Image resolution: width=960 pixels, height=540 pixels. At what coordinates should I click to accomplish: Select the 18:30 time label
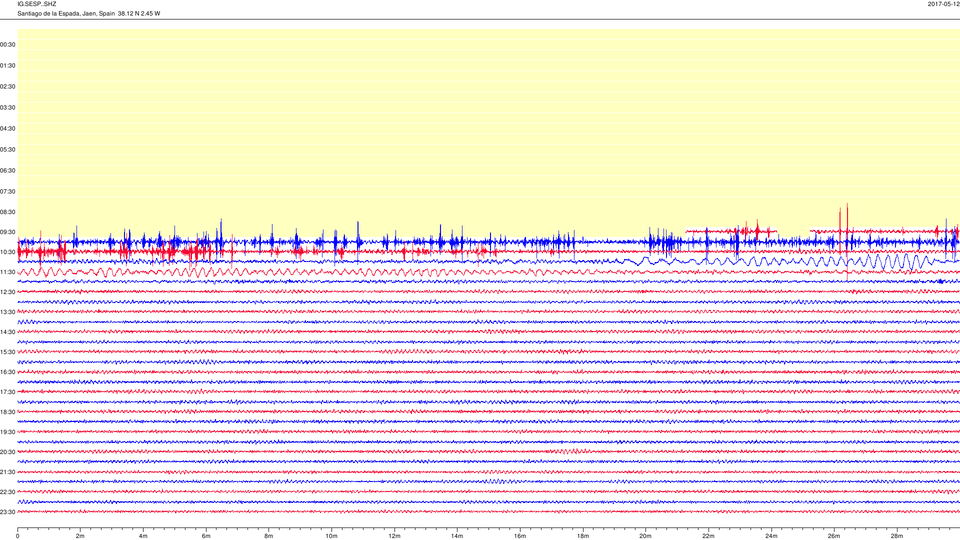(8, 412)
